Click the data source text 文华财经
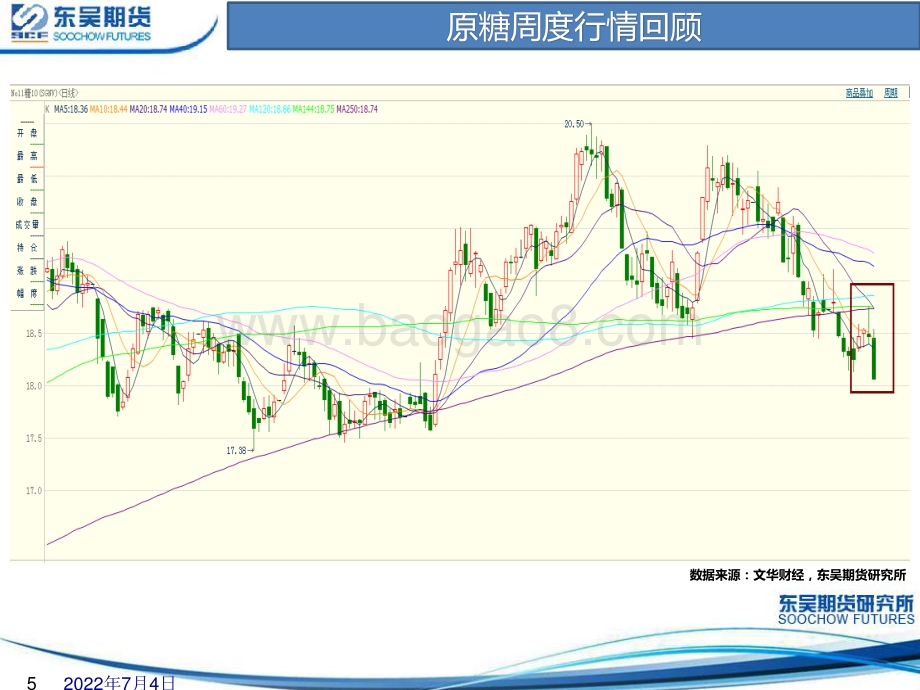 (778, 575)
